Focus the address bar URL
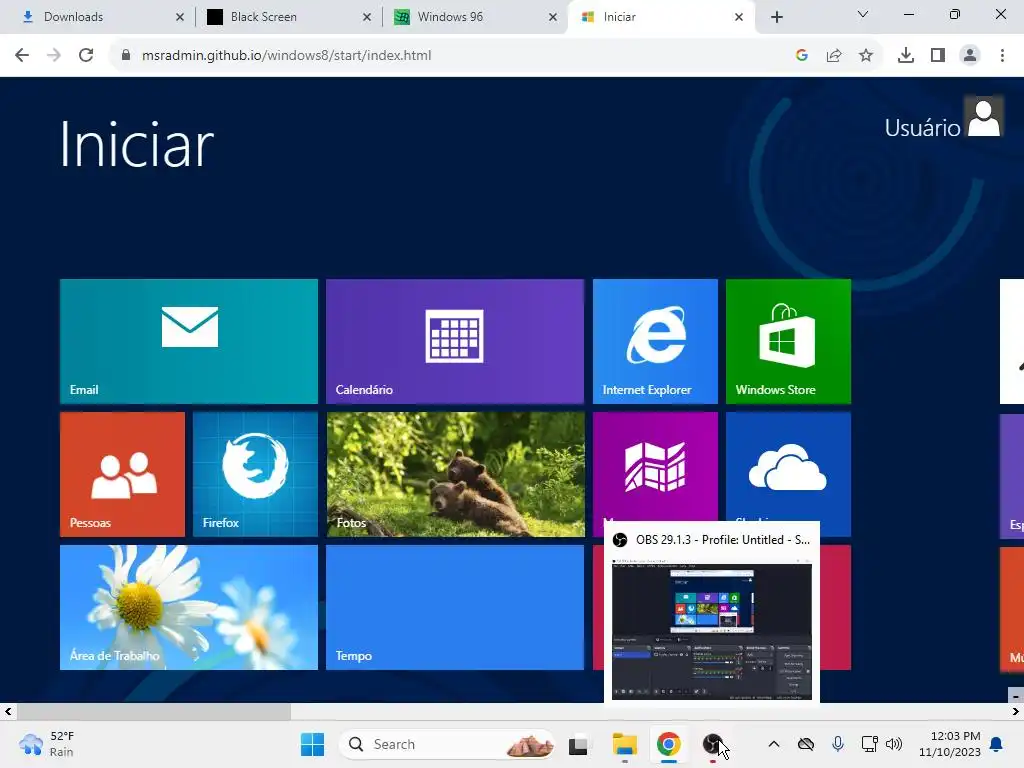The image size is (1024, 768). click(x=287, y=55)
